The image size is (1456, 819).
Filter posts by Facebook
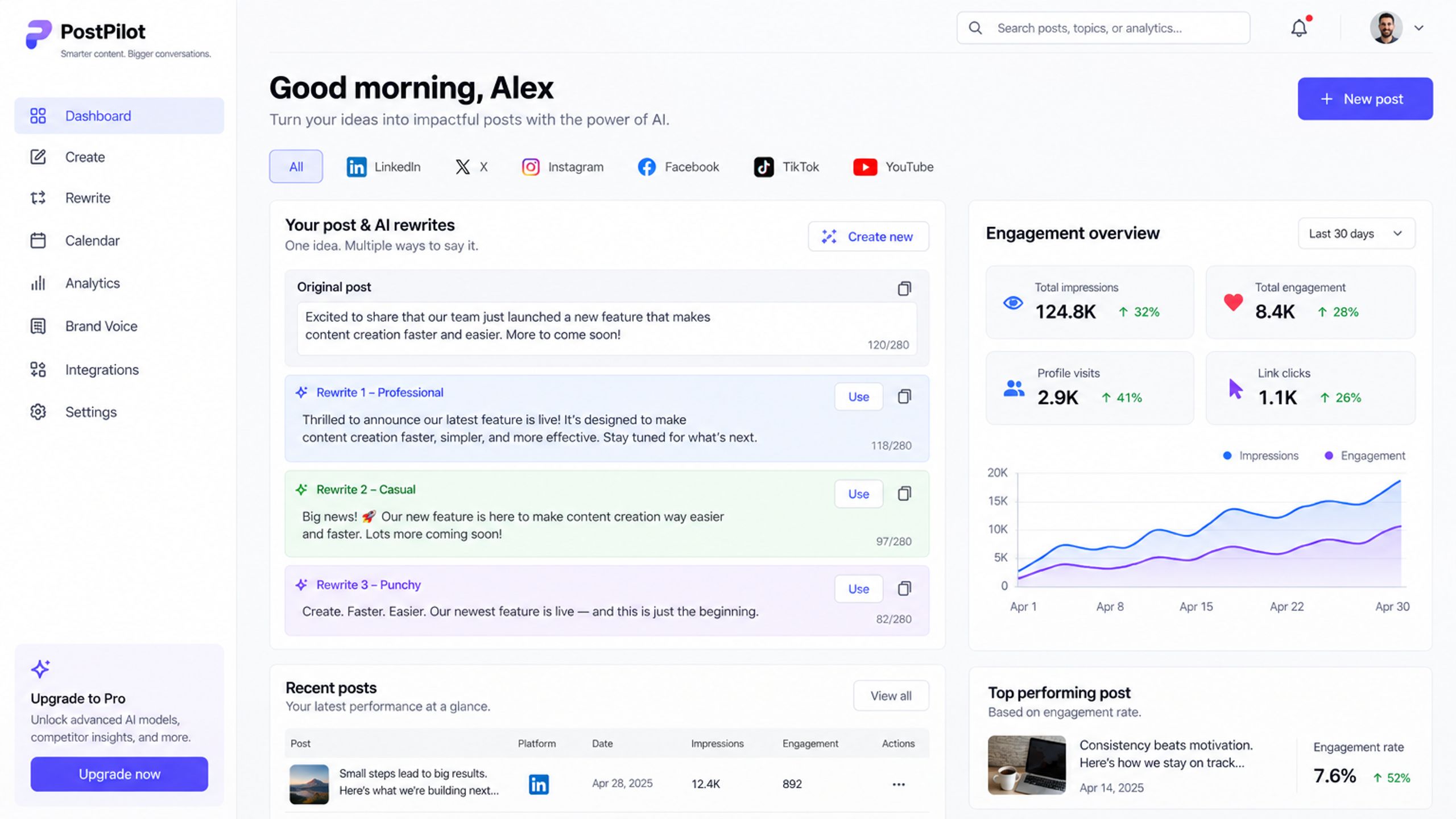(x=679, y=167)
